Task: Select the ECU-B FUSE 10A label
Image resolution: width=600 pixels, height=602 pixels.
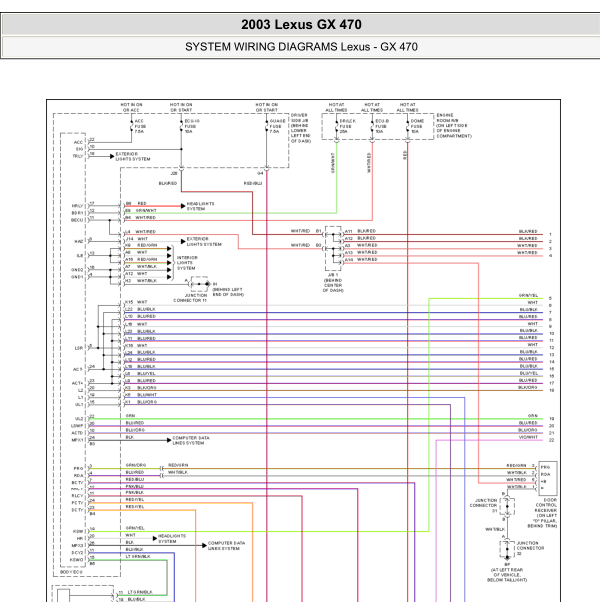Action: (x=382, y=126)
